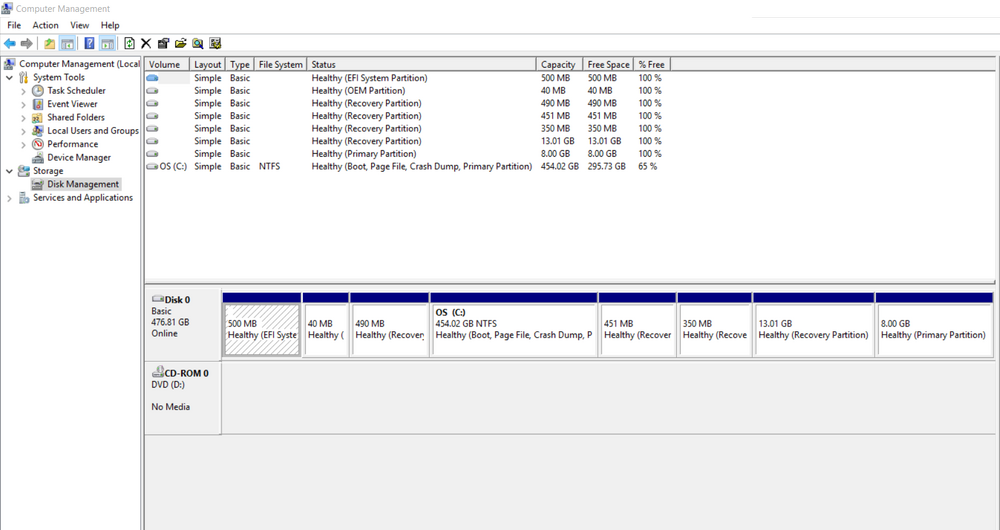This screenshot has width=1000, height=530.
Task: Click the blue Help question mark icon
Action: pos(89,43)
